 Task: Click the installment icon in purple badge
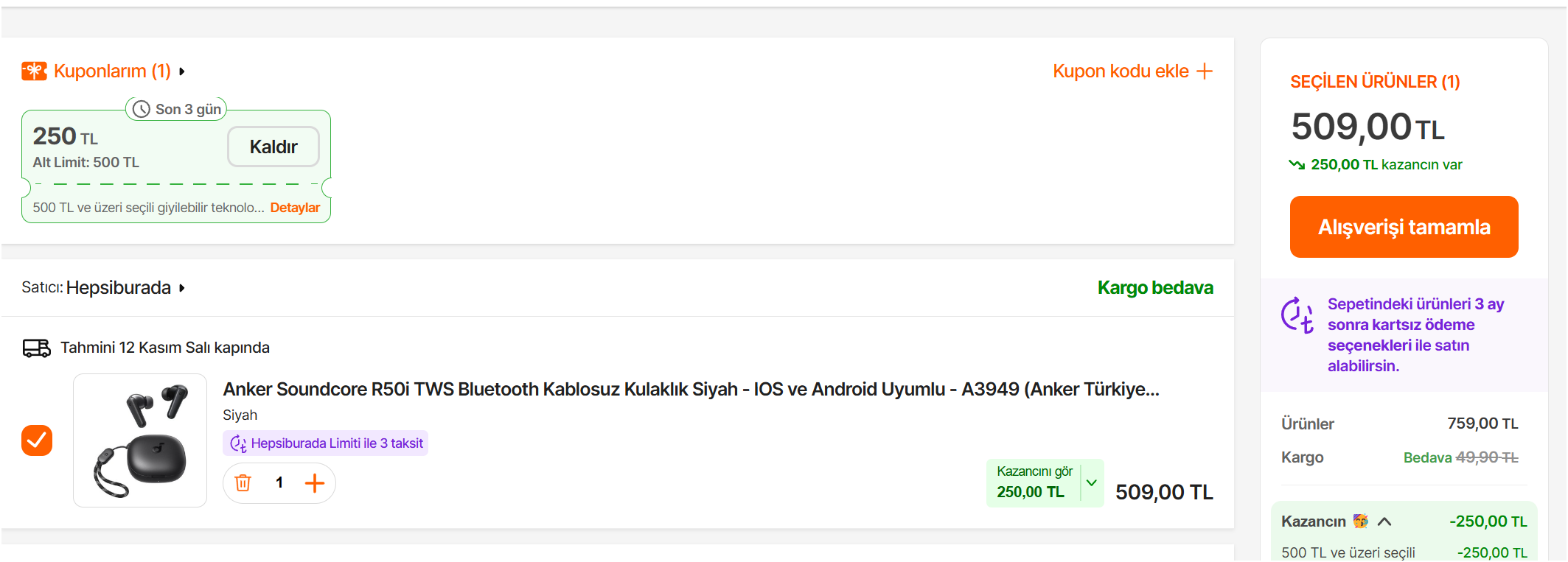click(238, 443)
